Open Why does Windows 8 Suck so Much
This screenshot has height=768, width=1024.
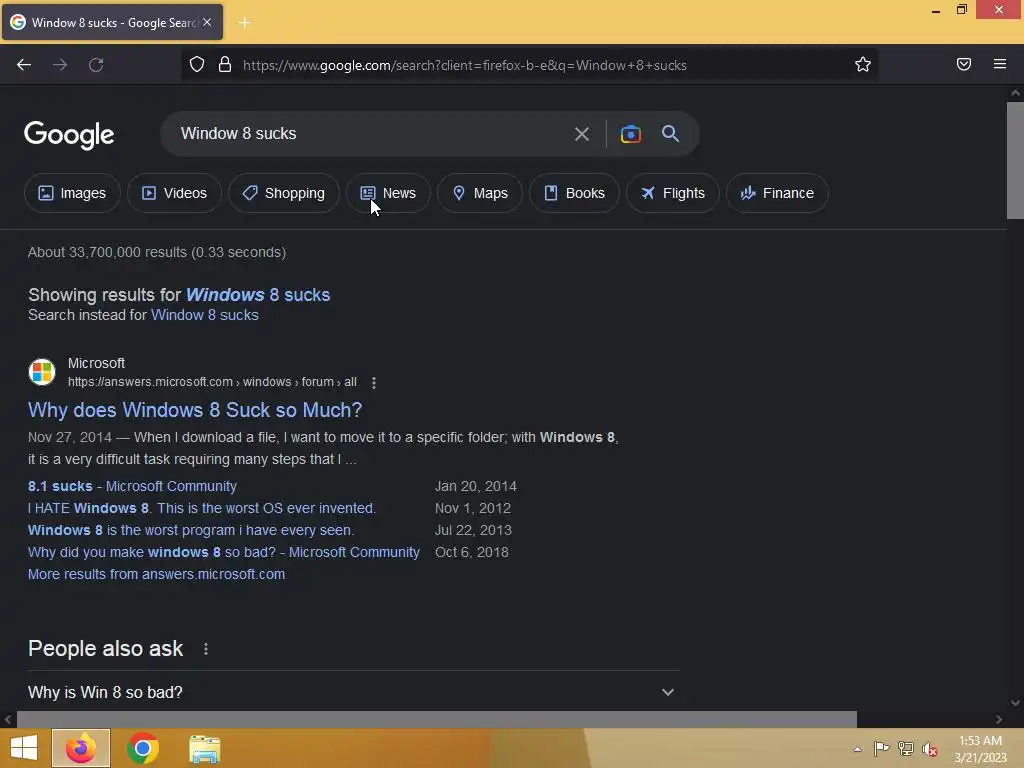point(195,410)
